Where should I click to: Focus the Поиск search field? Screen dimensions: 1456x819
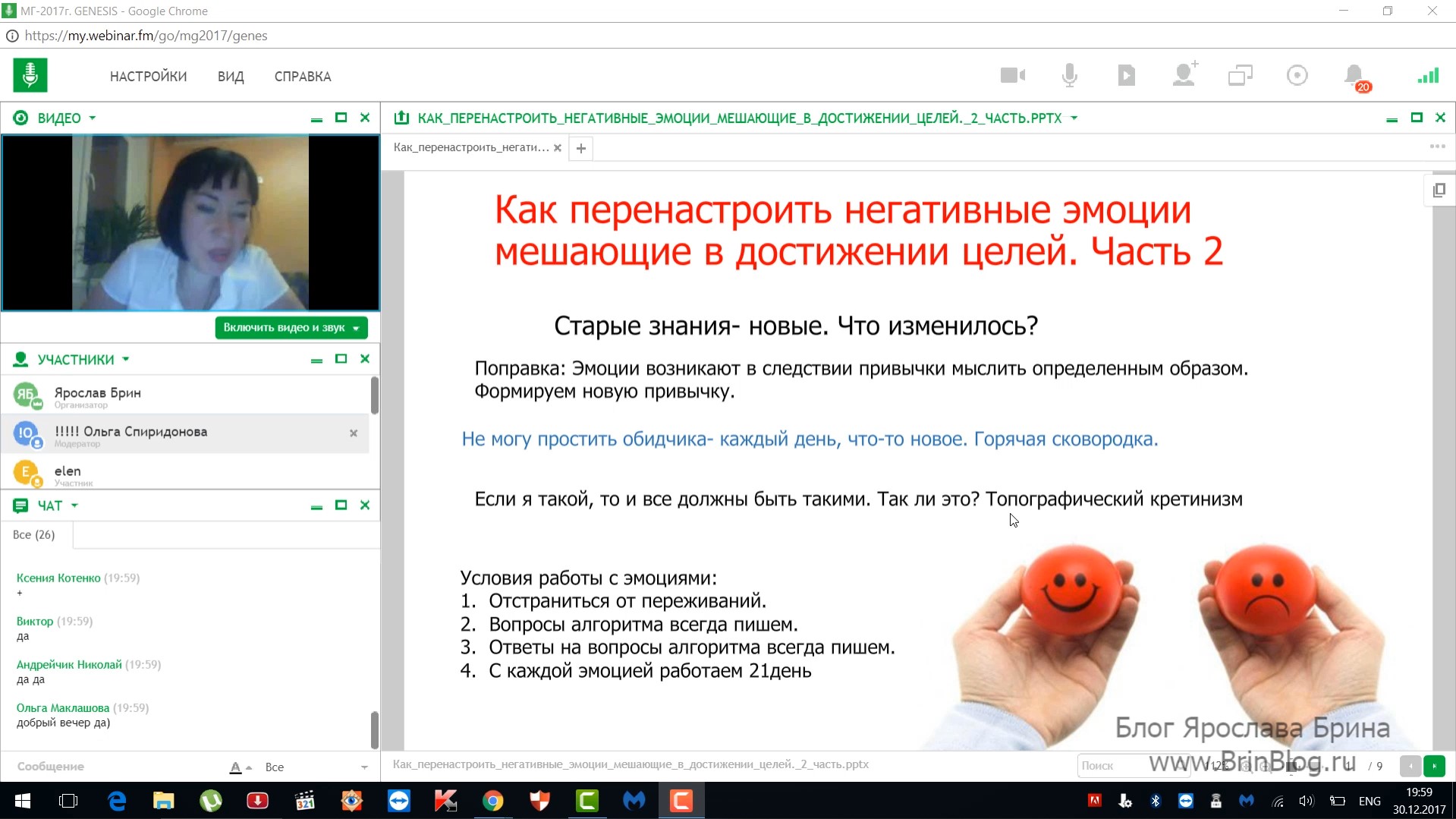pyautogui.click(x=1132, y=766)
